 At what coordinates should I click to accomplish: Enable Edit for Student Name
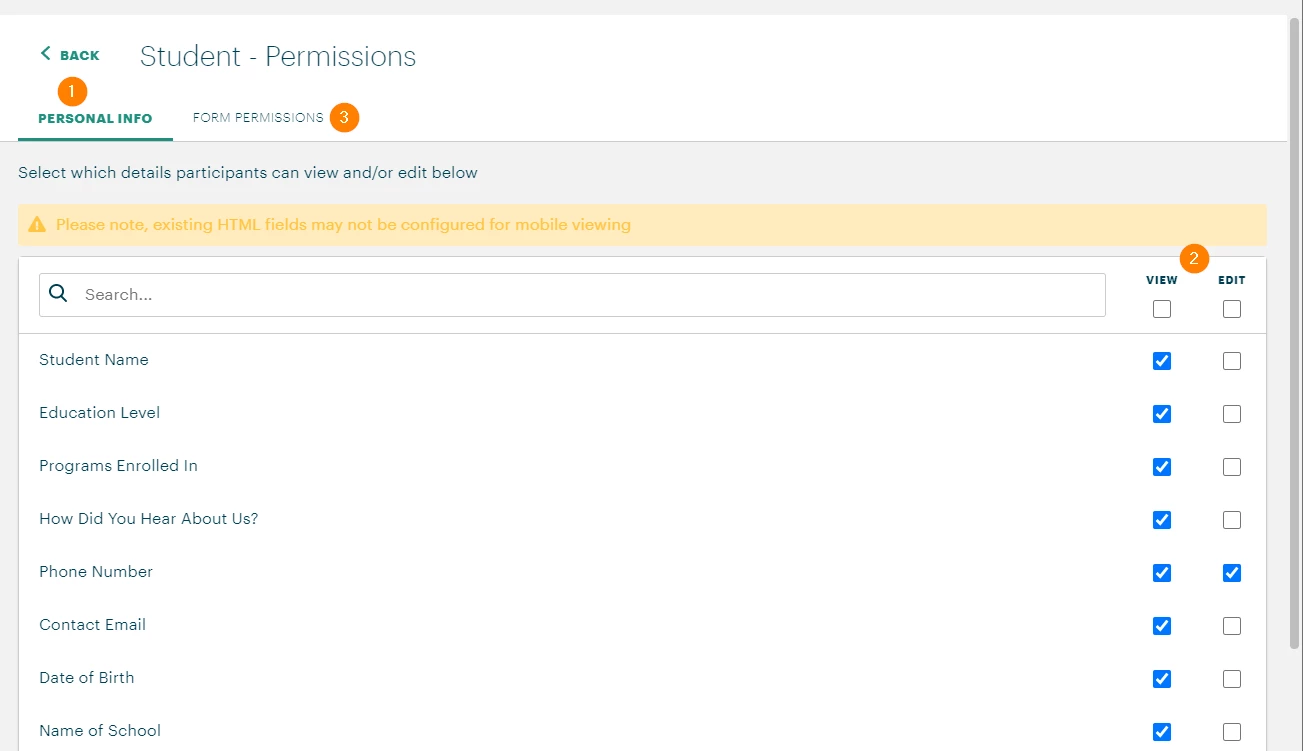[x=1232, y=361]
